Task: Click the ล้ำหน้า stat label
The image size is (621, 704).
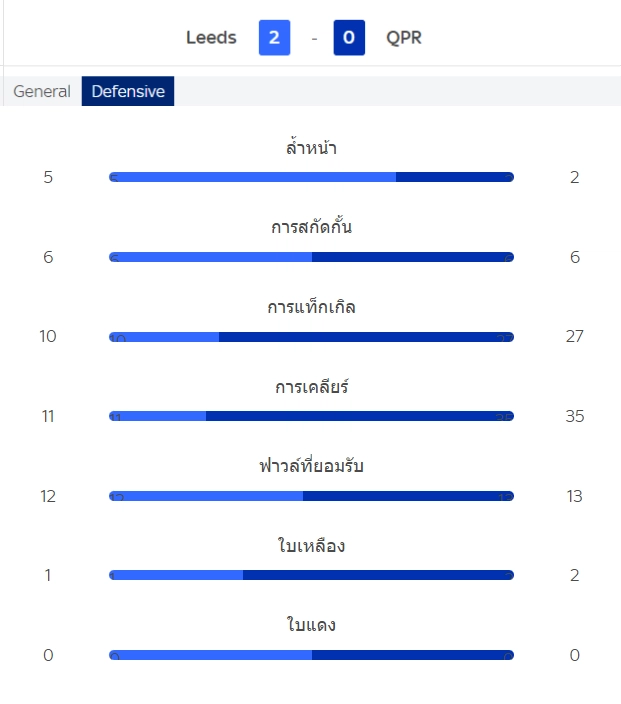Action: click(x=311, y=148)
